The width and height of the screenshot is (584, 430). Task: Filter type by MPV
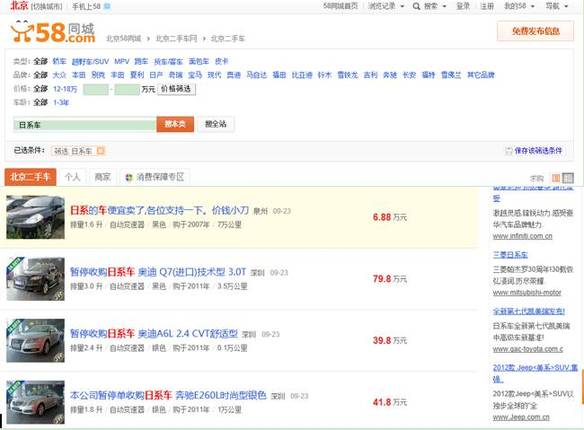(x=122, y=61)
